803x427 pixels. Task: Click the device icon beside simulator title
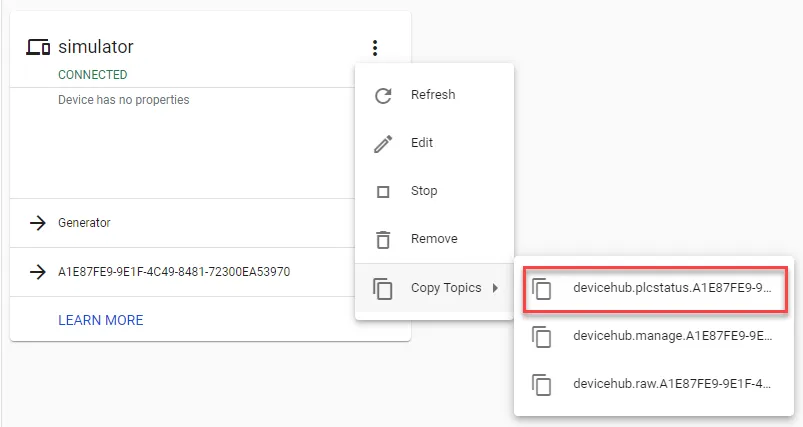point(38,47)
